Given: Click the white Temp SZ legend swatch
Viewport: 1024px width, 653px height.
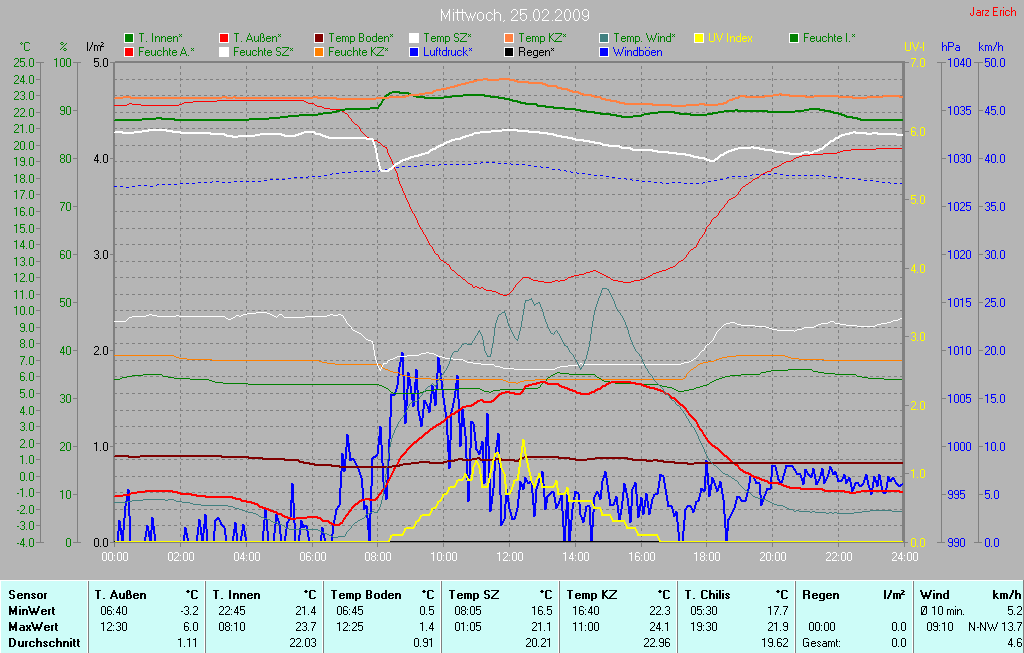Looking at the screenshot, I should pos(414,38).
